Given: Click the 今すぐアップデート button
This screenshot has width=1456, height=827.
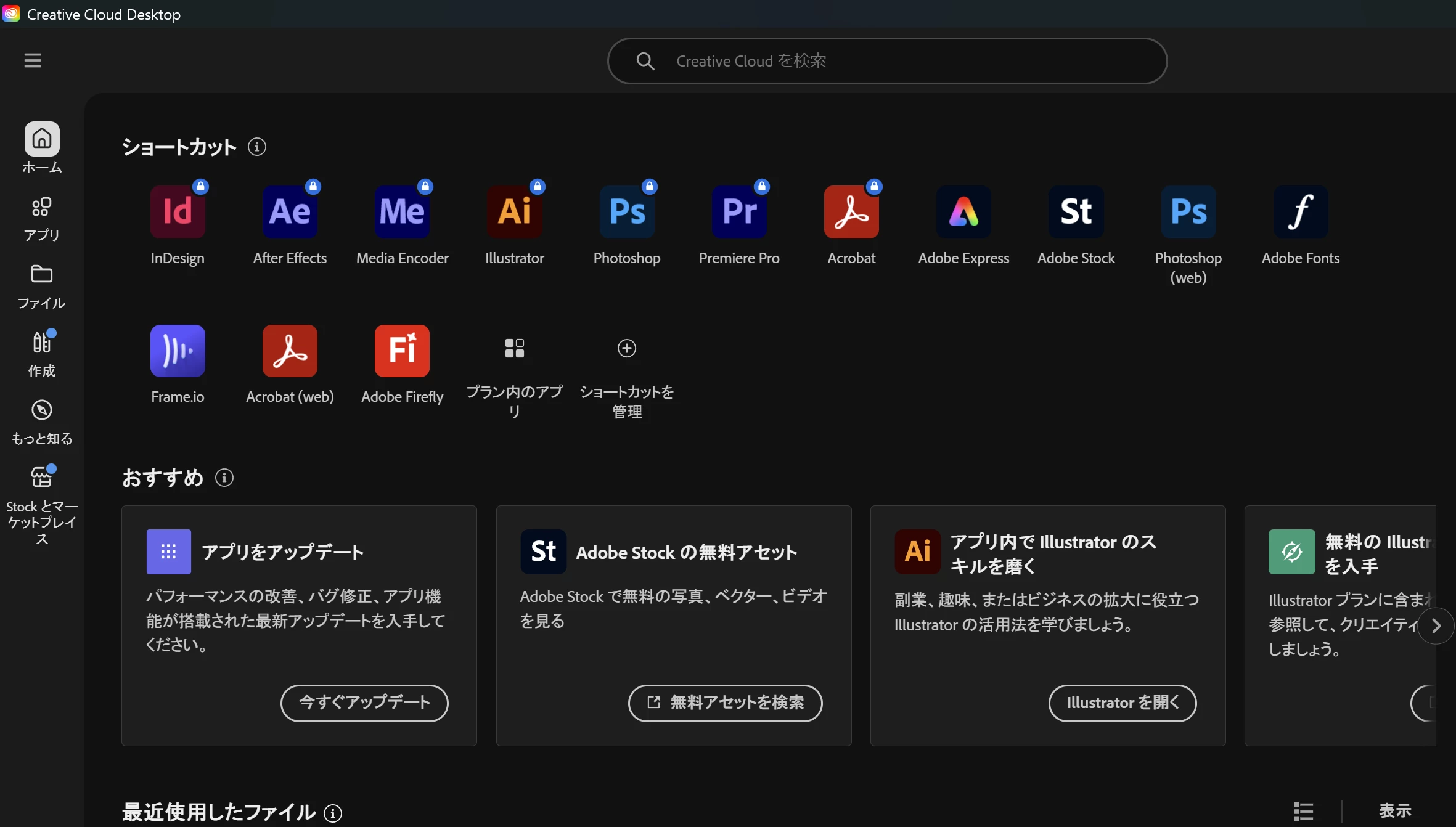Looking at the screenshot, I should (364, 703).
